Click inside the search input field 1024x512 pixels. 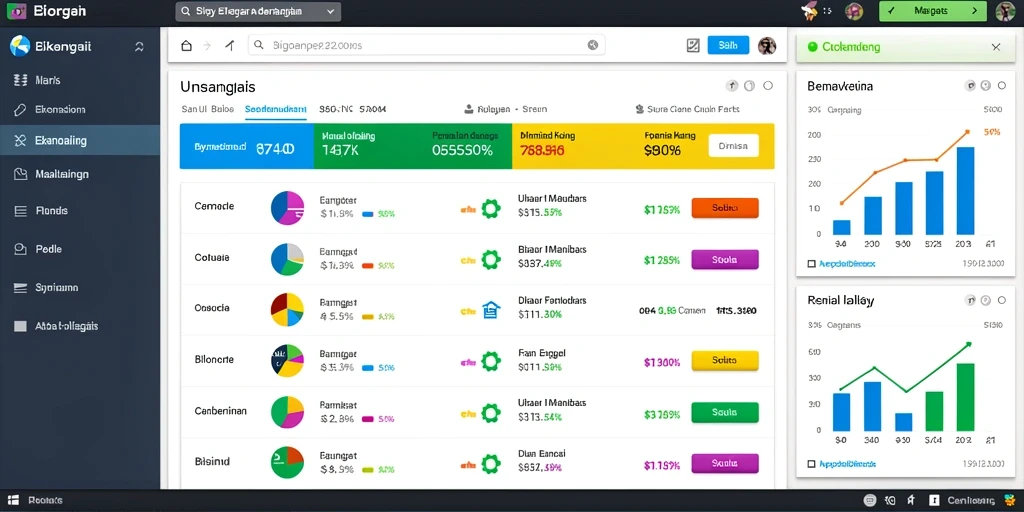tap(426, 45)
